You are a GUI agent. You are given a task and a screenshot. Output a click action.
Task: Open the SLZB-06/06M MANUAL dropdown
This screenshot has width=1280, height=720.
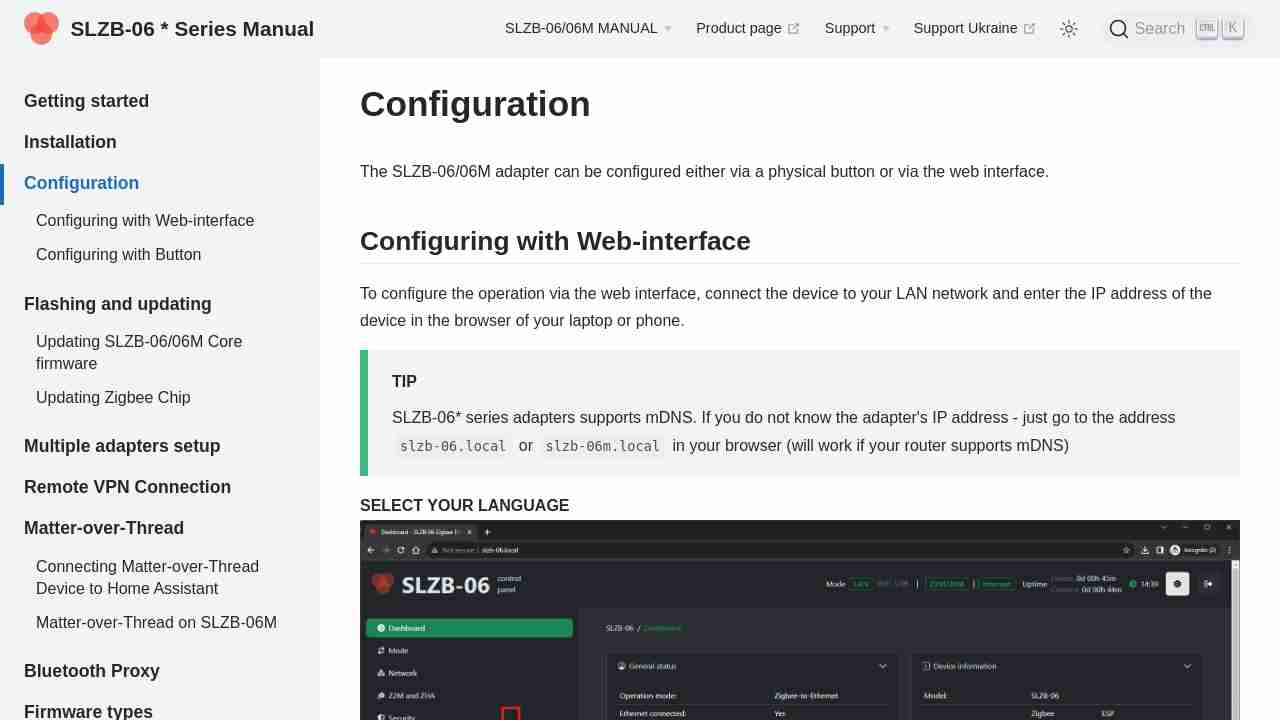[x=588, y=29]
